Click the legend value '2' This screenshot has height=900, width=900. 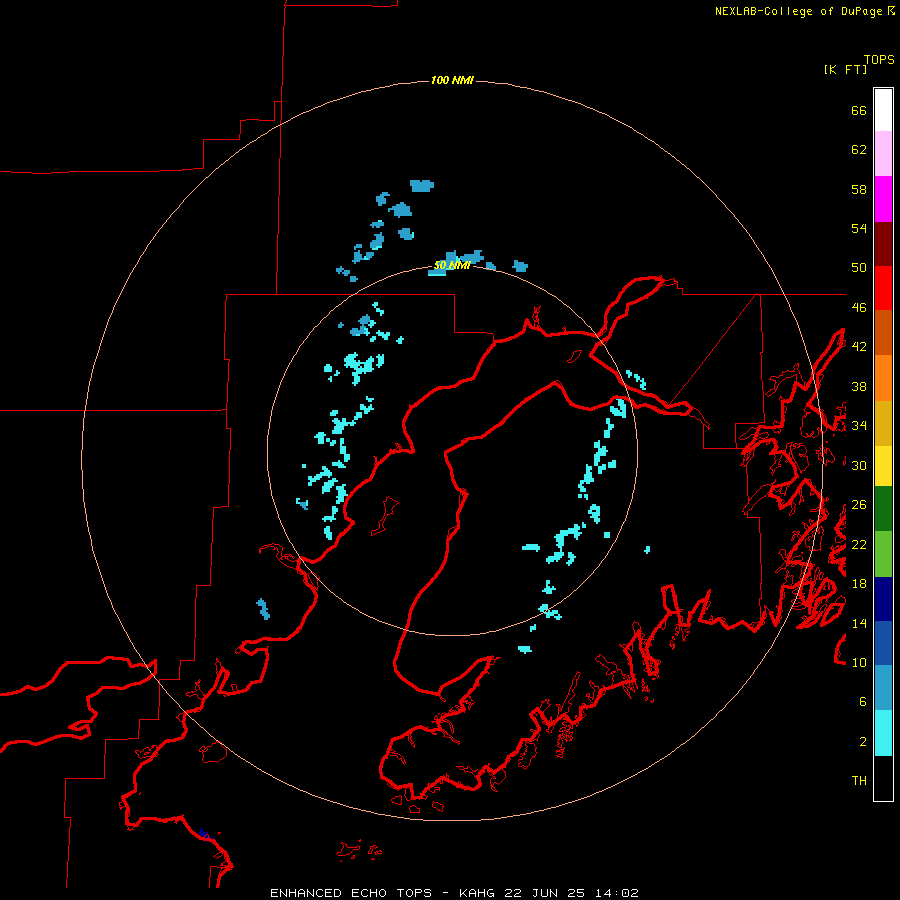pyautogui.click(x=863, y=742)
